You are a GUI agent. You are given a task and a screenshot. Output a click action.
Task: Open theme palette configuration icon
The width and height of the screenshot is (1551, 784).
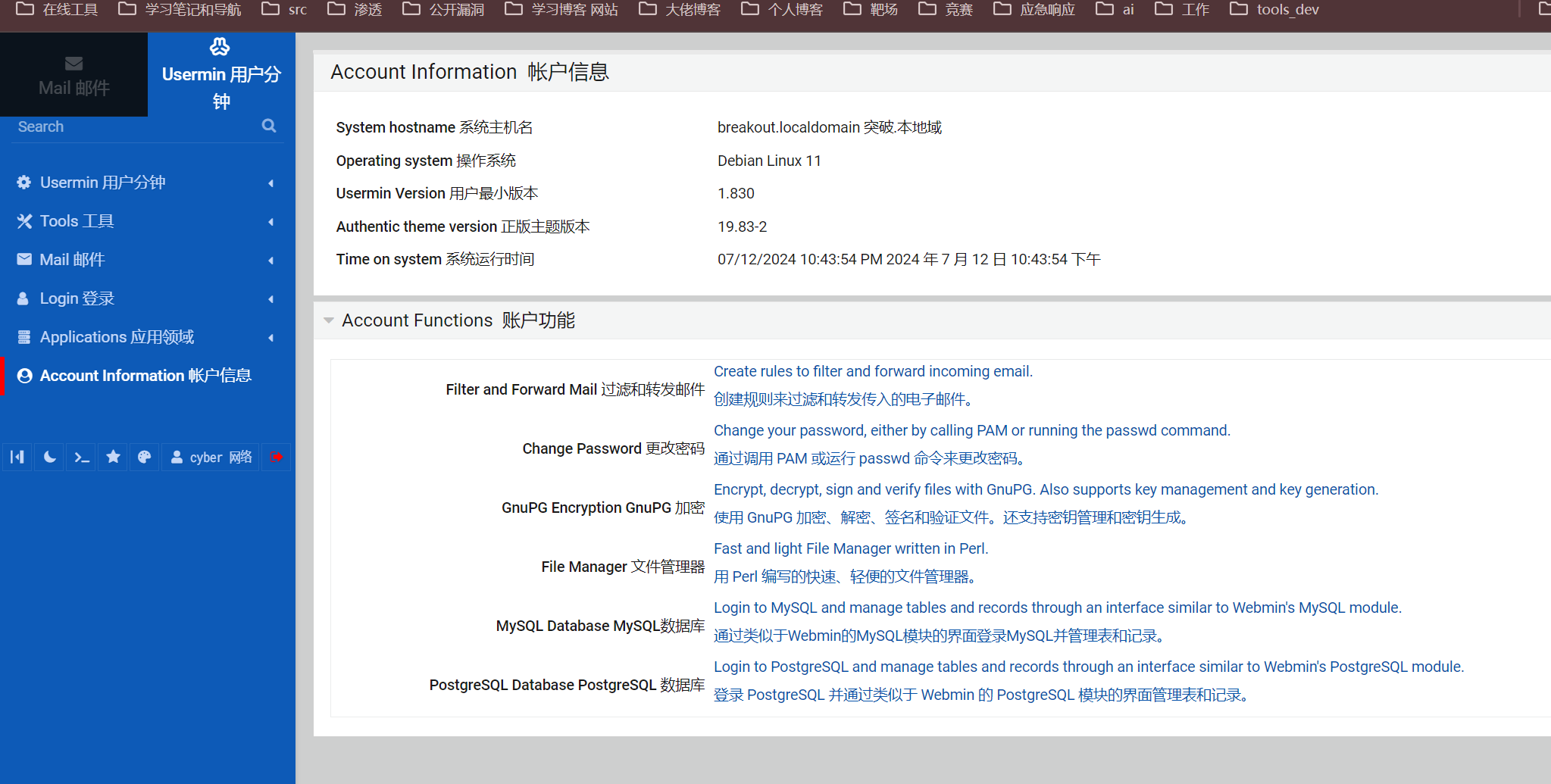(x=145, y=457)
